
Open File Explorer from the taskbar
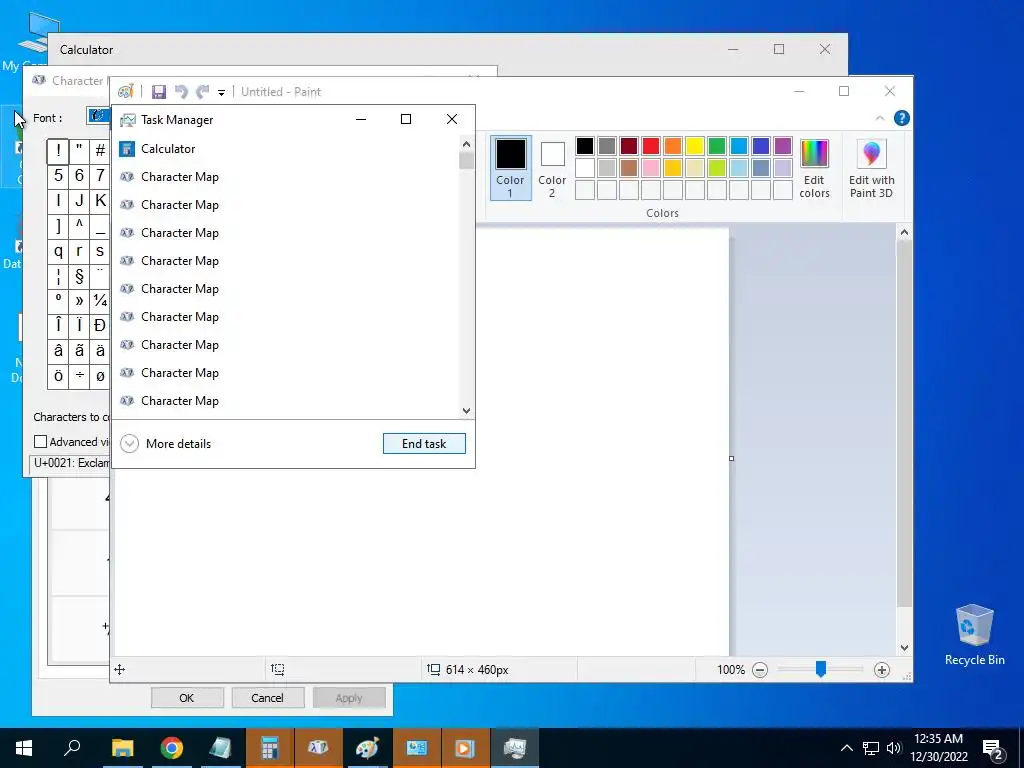[x=123, y=748]
